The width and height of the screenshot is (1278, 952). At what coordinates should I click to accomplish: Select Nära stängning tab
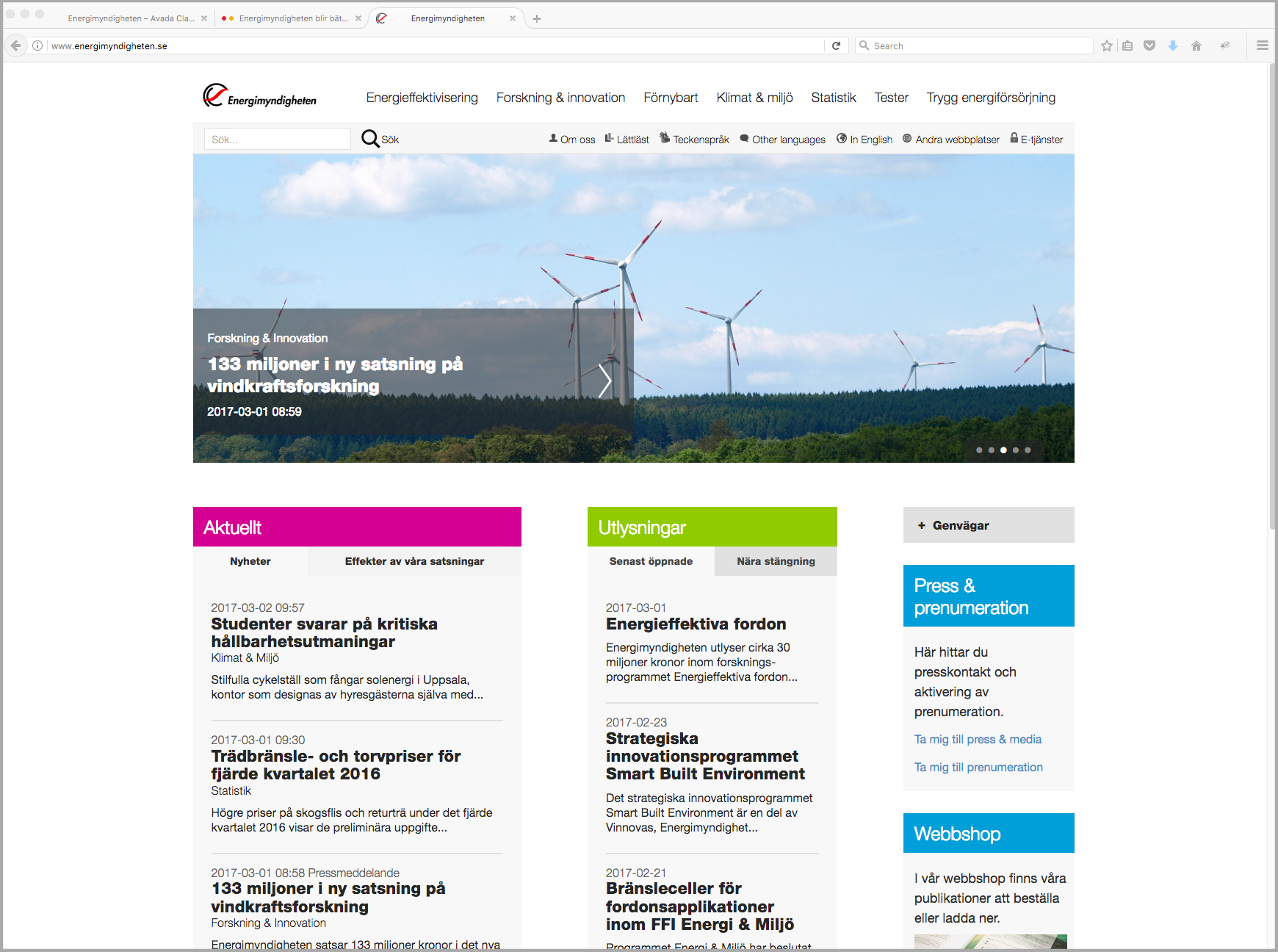pos(776,561)
